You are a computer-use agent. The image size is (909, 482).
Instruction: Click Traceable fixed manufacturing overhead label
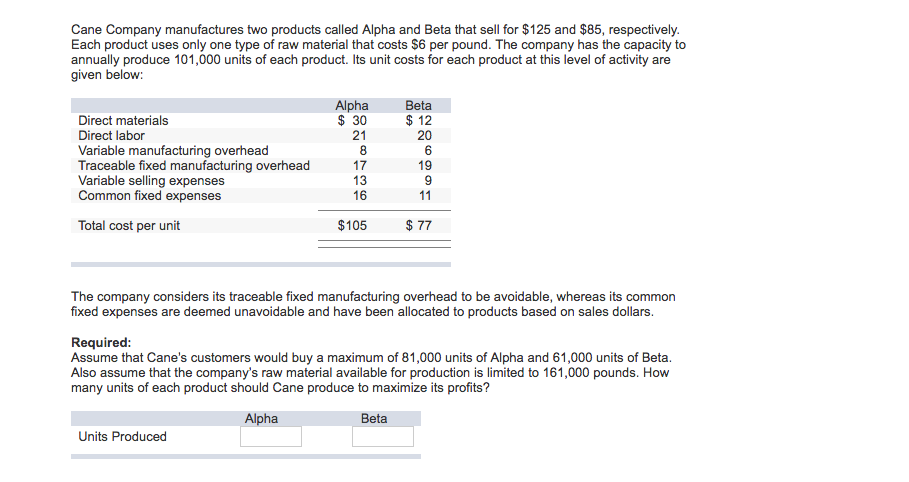pyautogui.click(x=194, y=166)
